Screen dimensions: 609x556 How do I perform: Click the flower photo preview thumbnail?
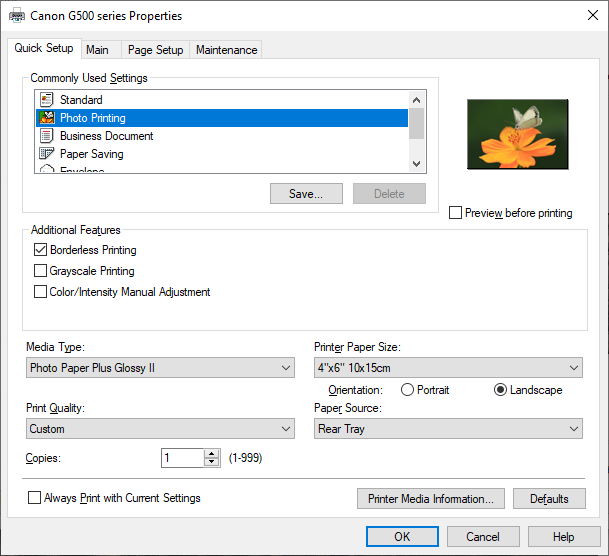[518, 134]
